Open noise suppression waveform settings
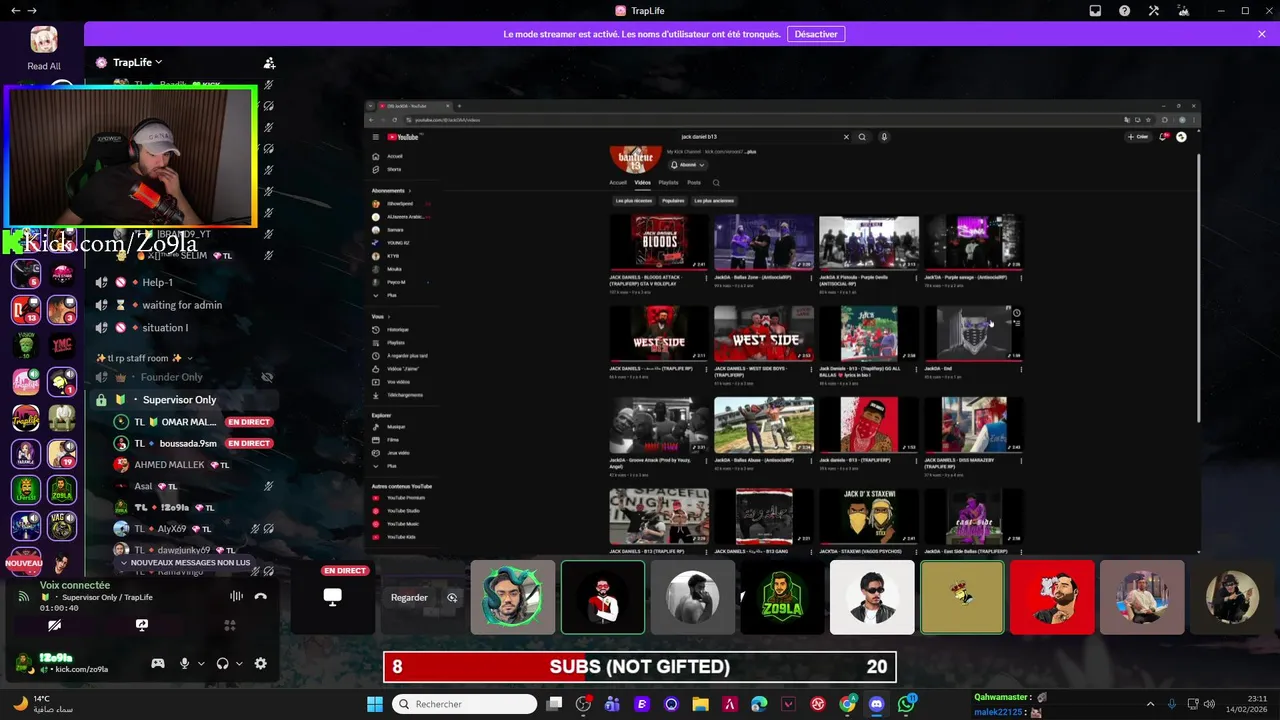This screenshot has height=720, width=1280. (236, 596)
